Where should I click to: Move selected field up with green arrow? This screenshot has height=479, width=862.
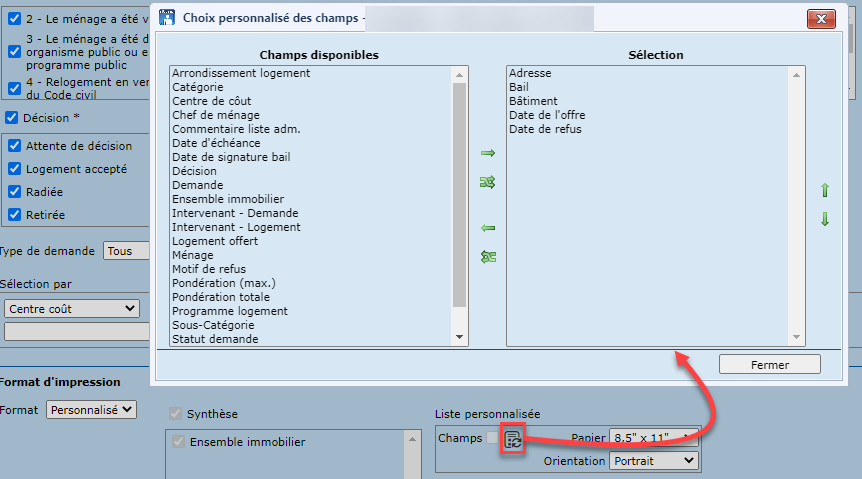point(825,190)
